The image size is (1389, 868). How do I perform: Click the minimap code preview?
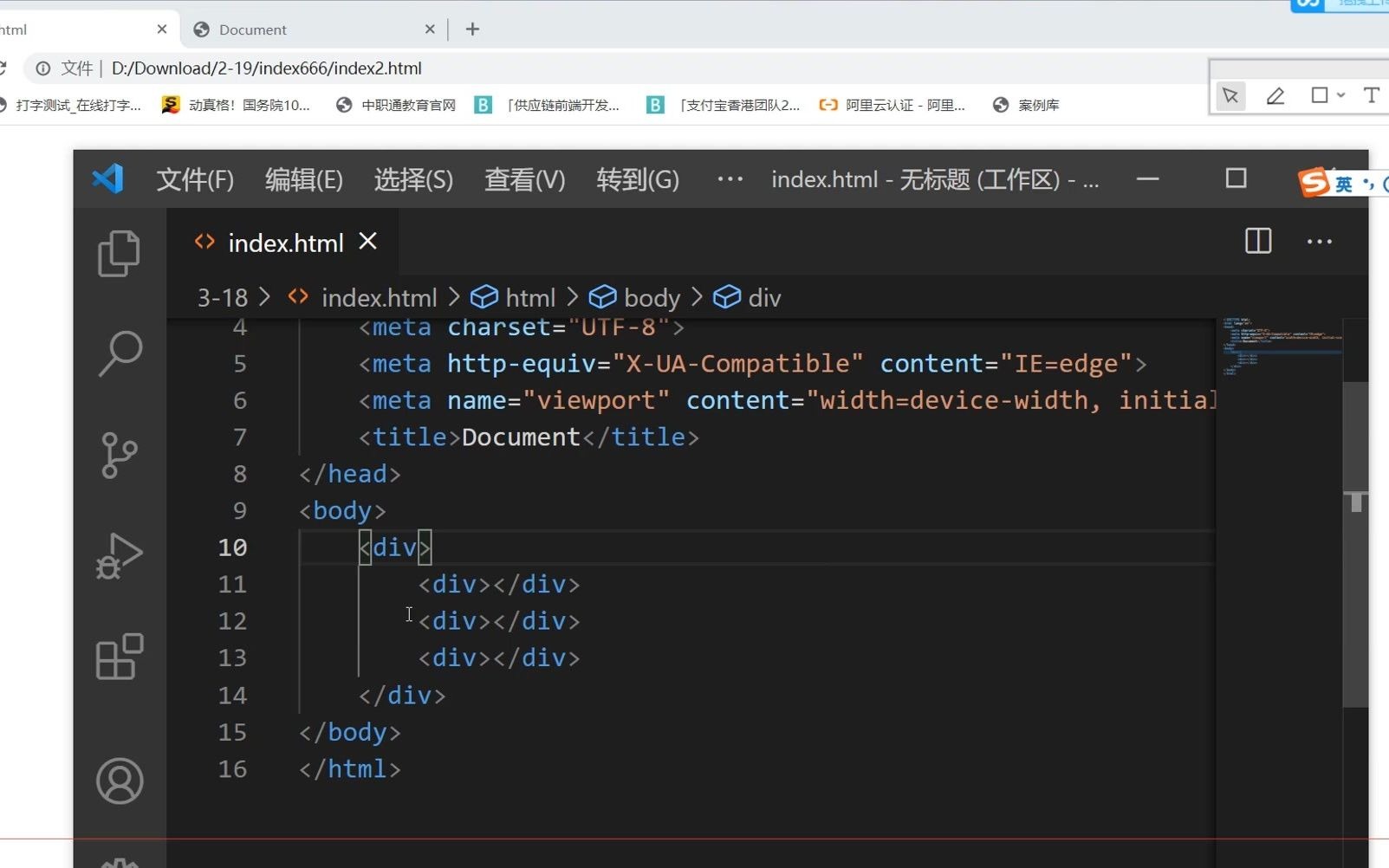(1281, 346)
